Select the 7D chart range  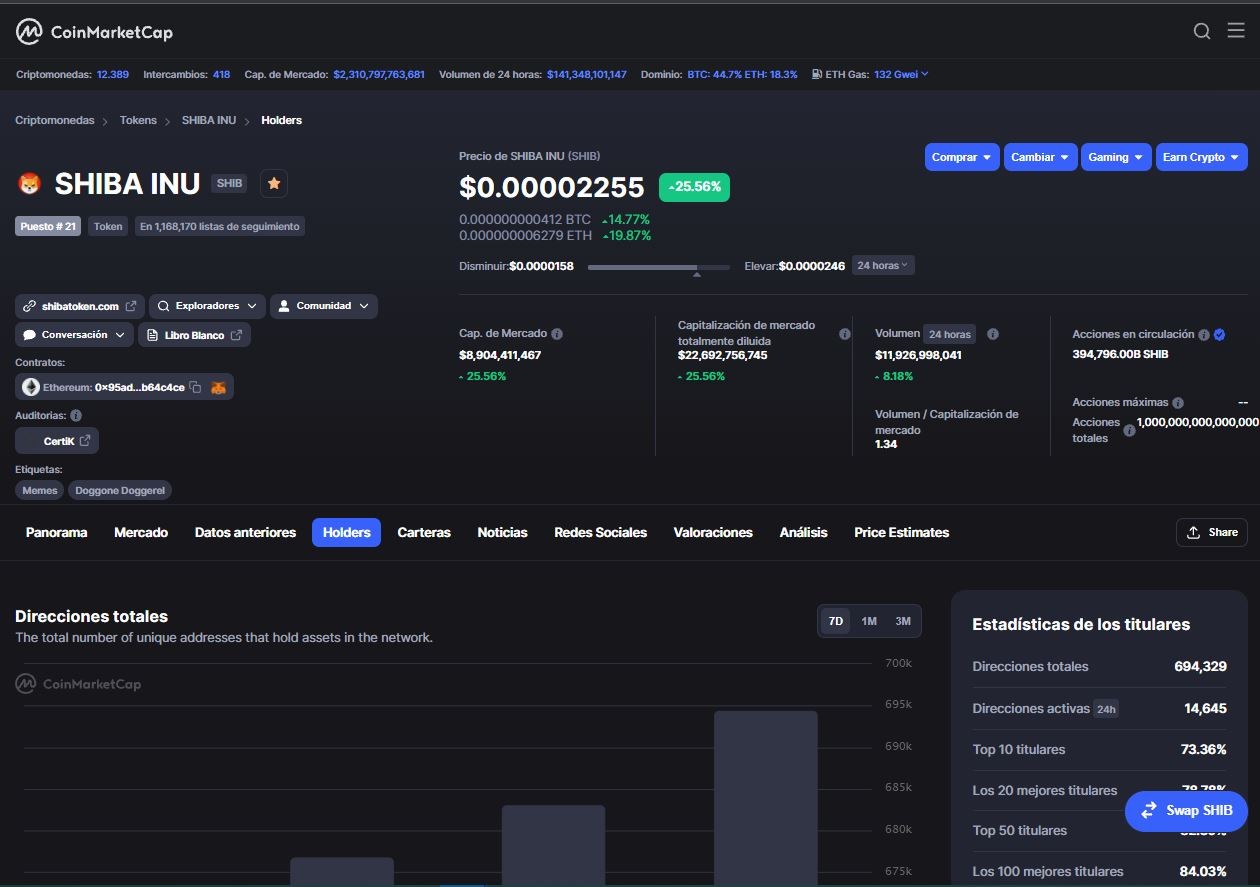point(835,621)
